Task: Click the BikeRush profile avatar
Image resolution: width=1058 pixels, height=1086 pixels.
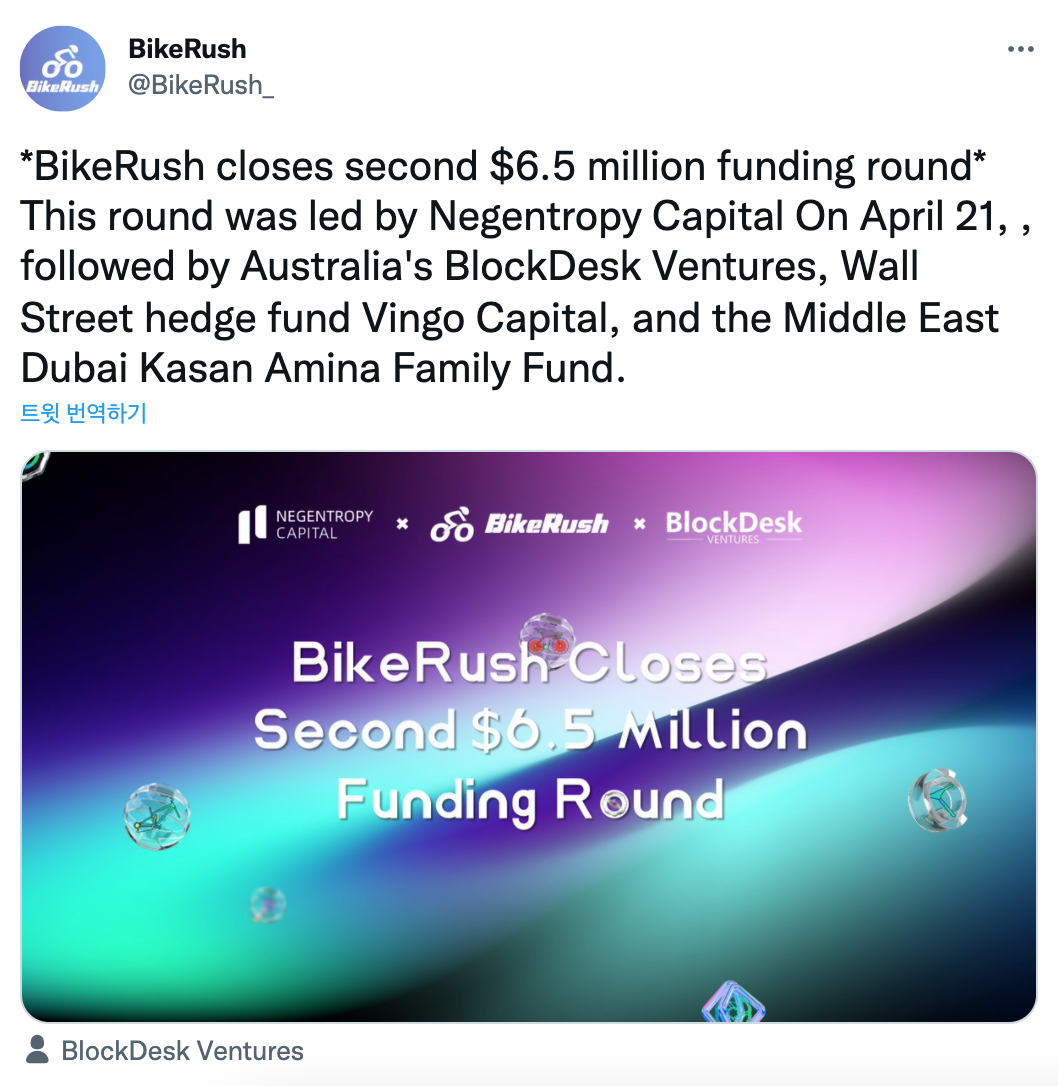Action: 63,68
